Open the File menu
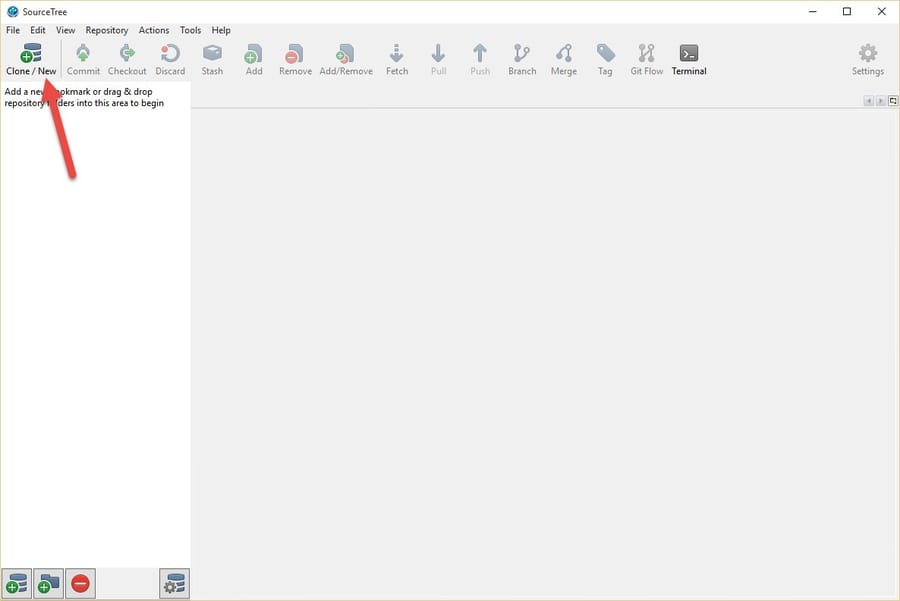 tap(13, 30)
